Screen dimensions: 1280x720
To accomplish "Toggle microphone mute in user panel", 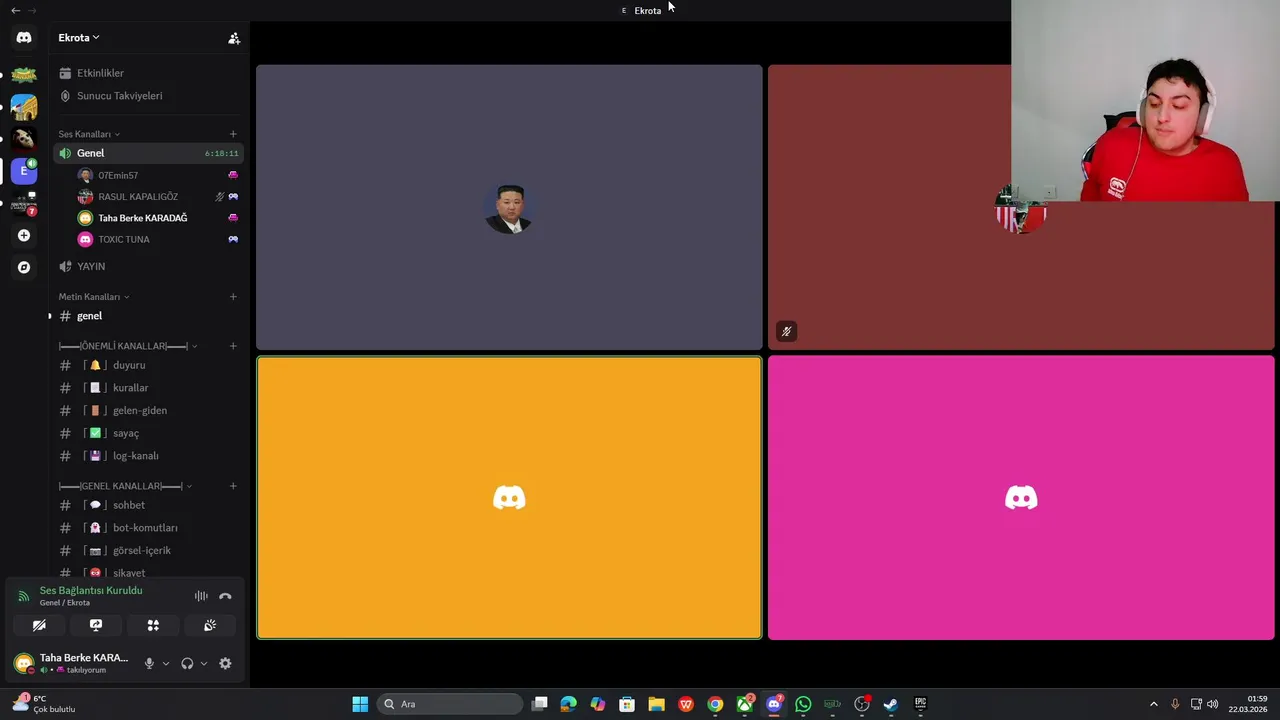I will point(149,663).
